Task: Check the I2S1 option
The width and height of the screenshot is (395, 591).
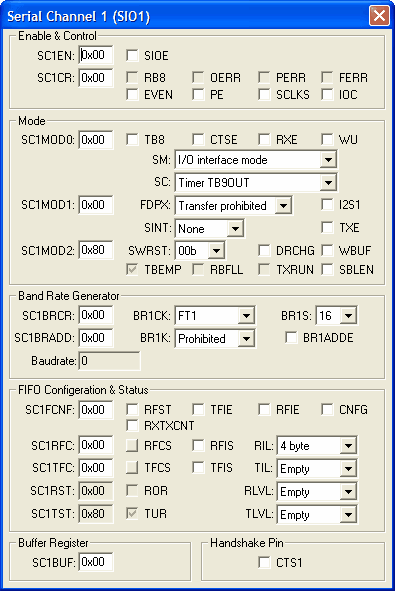Action: [x=327, y=205]
